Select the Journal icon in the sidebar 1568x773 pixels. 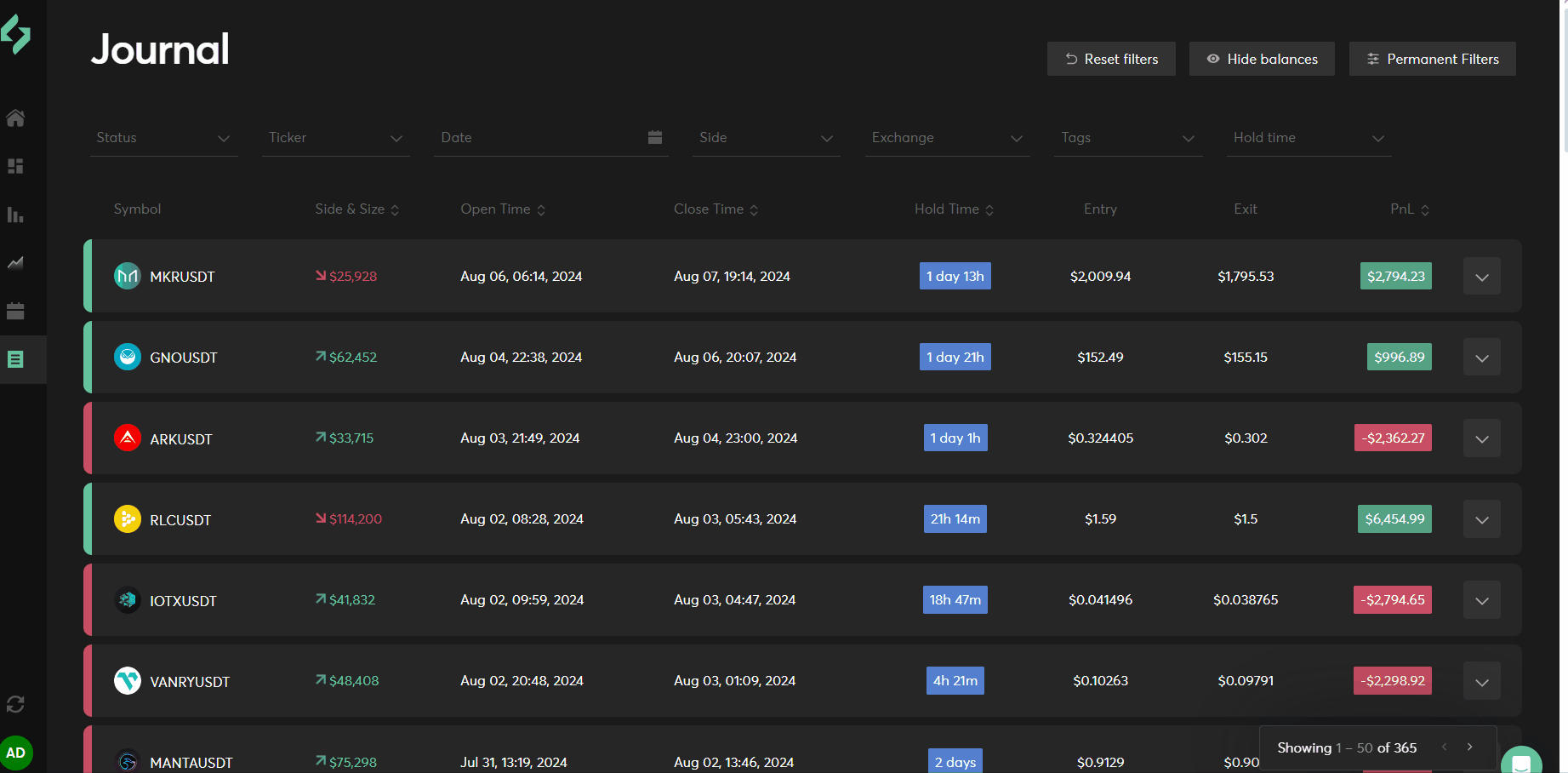click(15, 359)
